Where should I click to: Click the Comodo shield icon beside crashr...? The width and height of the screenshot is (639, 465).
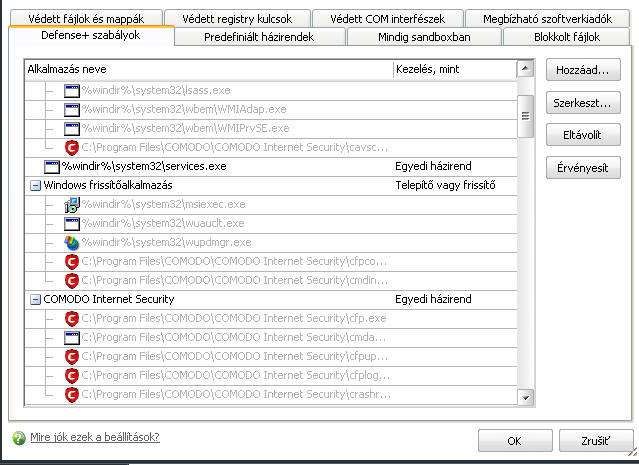[72, 395]
